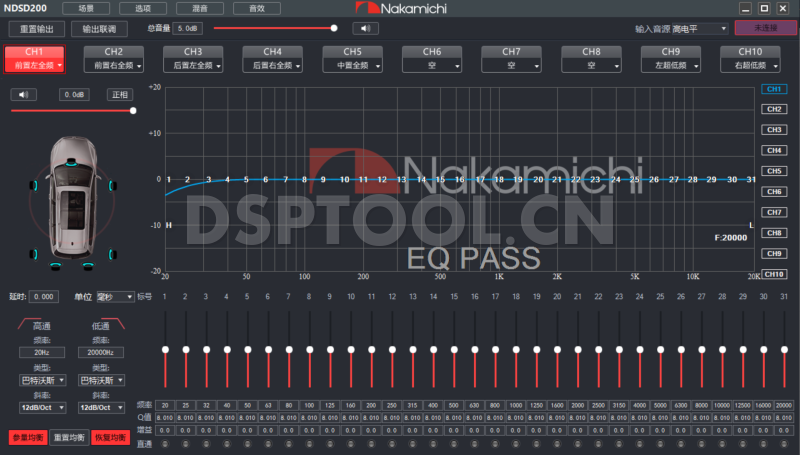
Task: Open the 场景 menu
Action: point(86,9)
